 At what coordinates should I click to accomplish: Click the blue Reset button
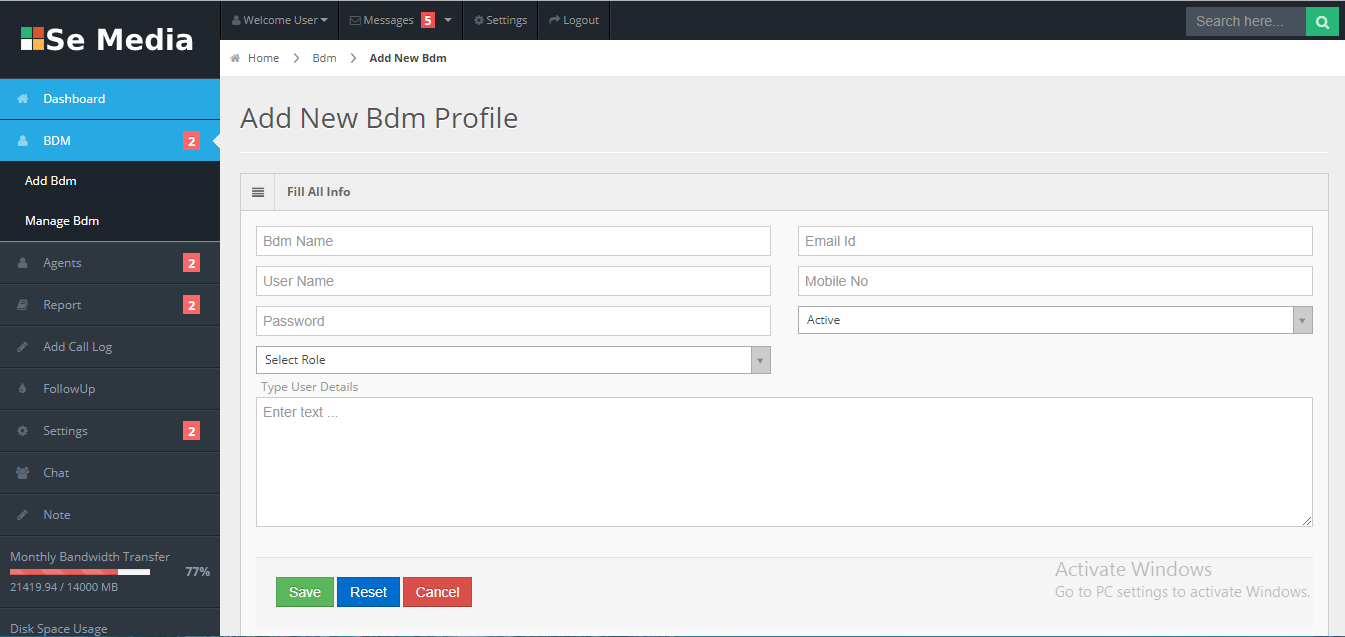(368, 592)
